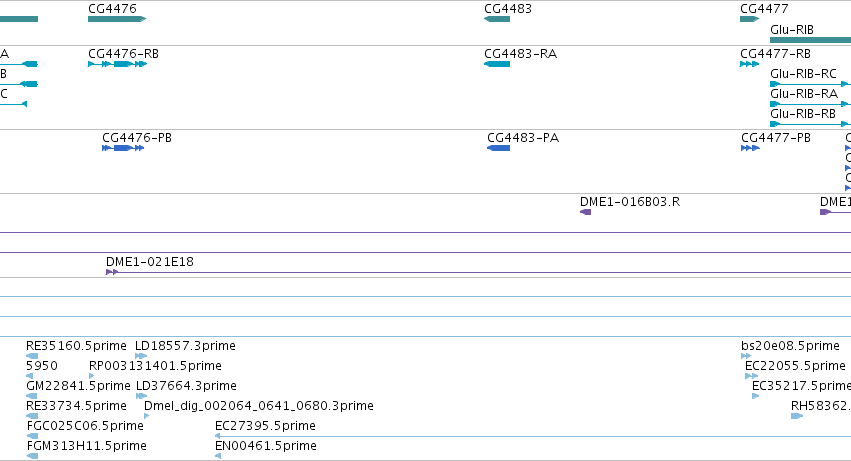
Task: Select the CG4477 gene glyph
Action: (x=750, y=19)
